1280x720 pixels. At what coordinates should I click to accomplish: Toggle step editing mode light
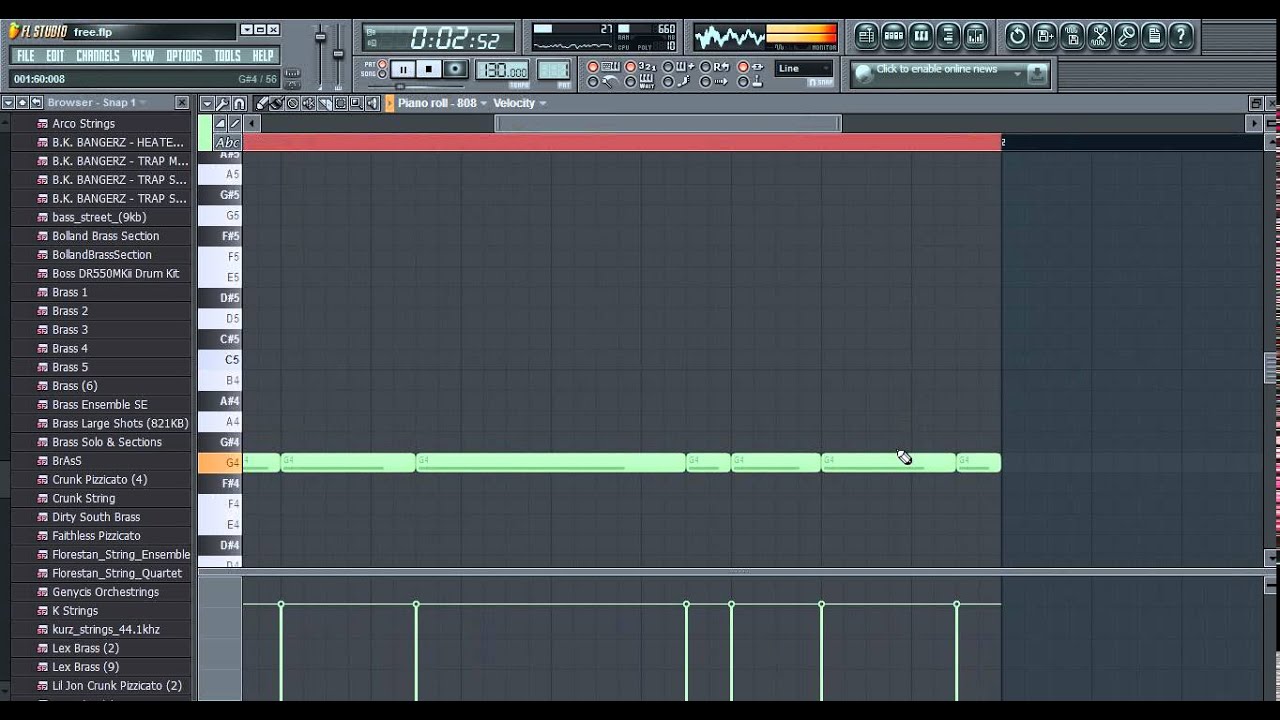[x=668, y=82]
